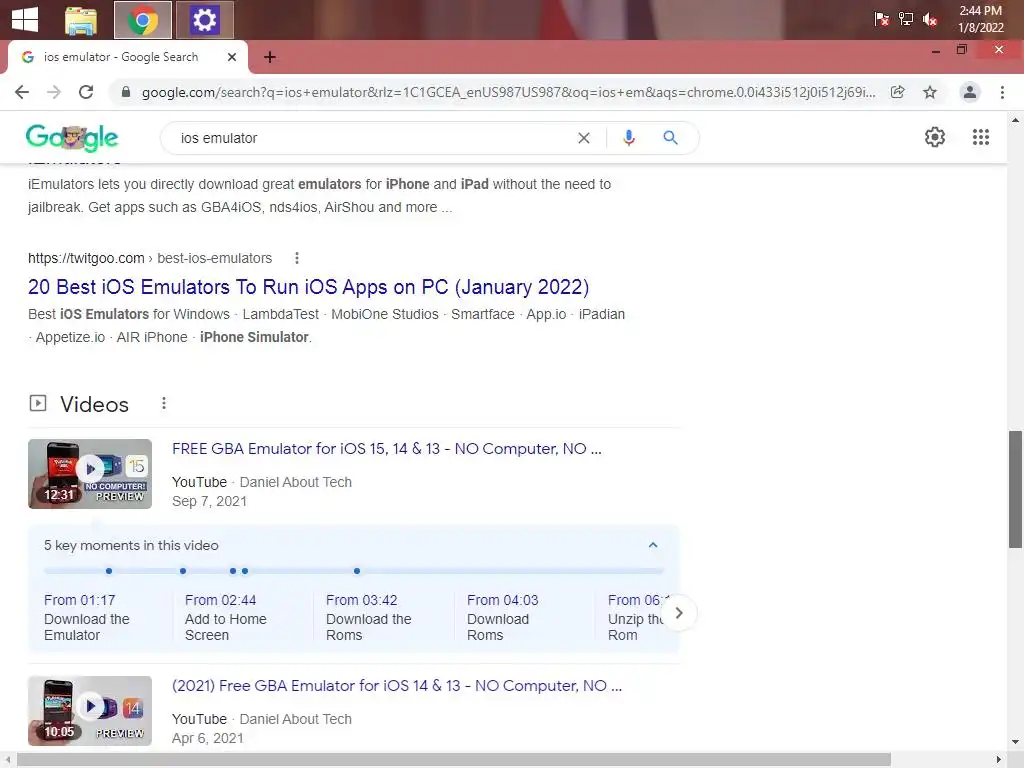Open a new Chrome tab
1024x768 pixels.
point(270,57)
